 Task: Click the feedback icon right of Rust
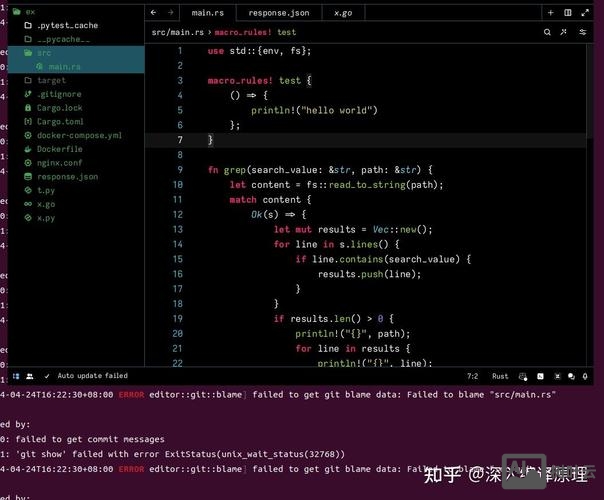(x=523, y=376)
